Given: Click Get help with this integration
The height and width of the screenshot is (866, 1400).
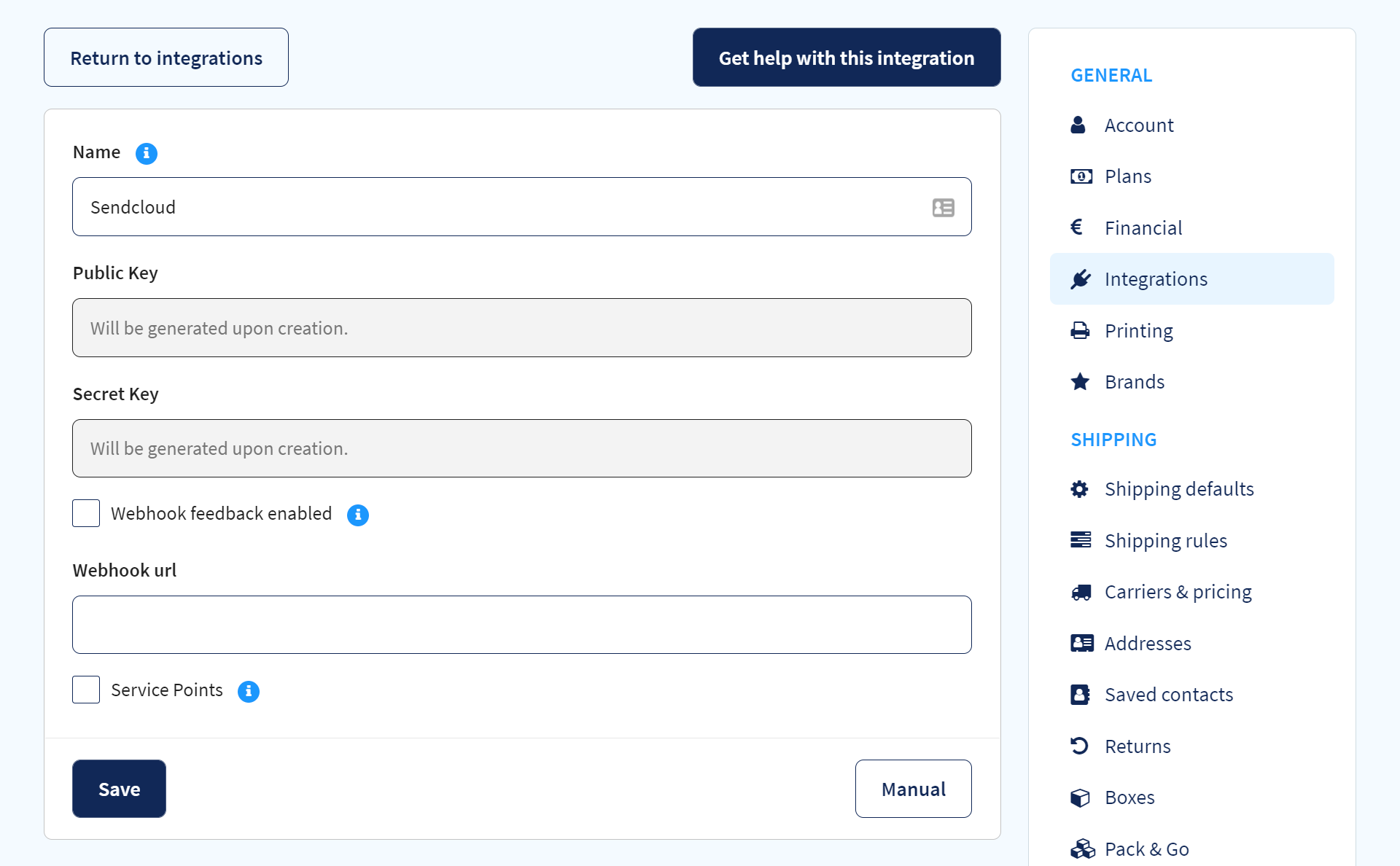Looking at the screenshot, I should tap(847, 58).
